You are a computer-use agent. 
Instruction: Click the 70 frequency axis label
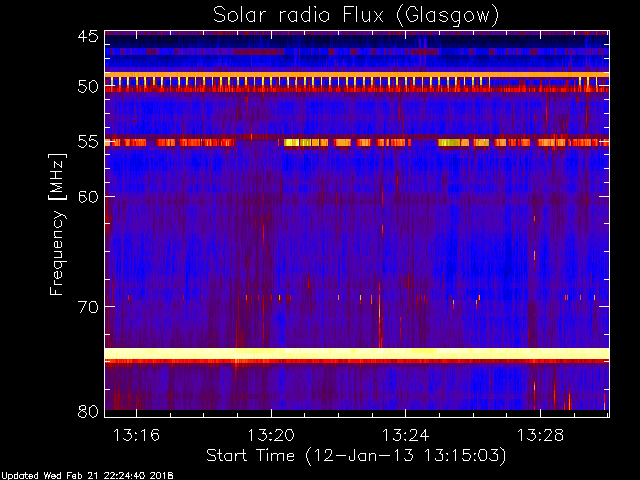88,306
